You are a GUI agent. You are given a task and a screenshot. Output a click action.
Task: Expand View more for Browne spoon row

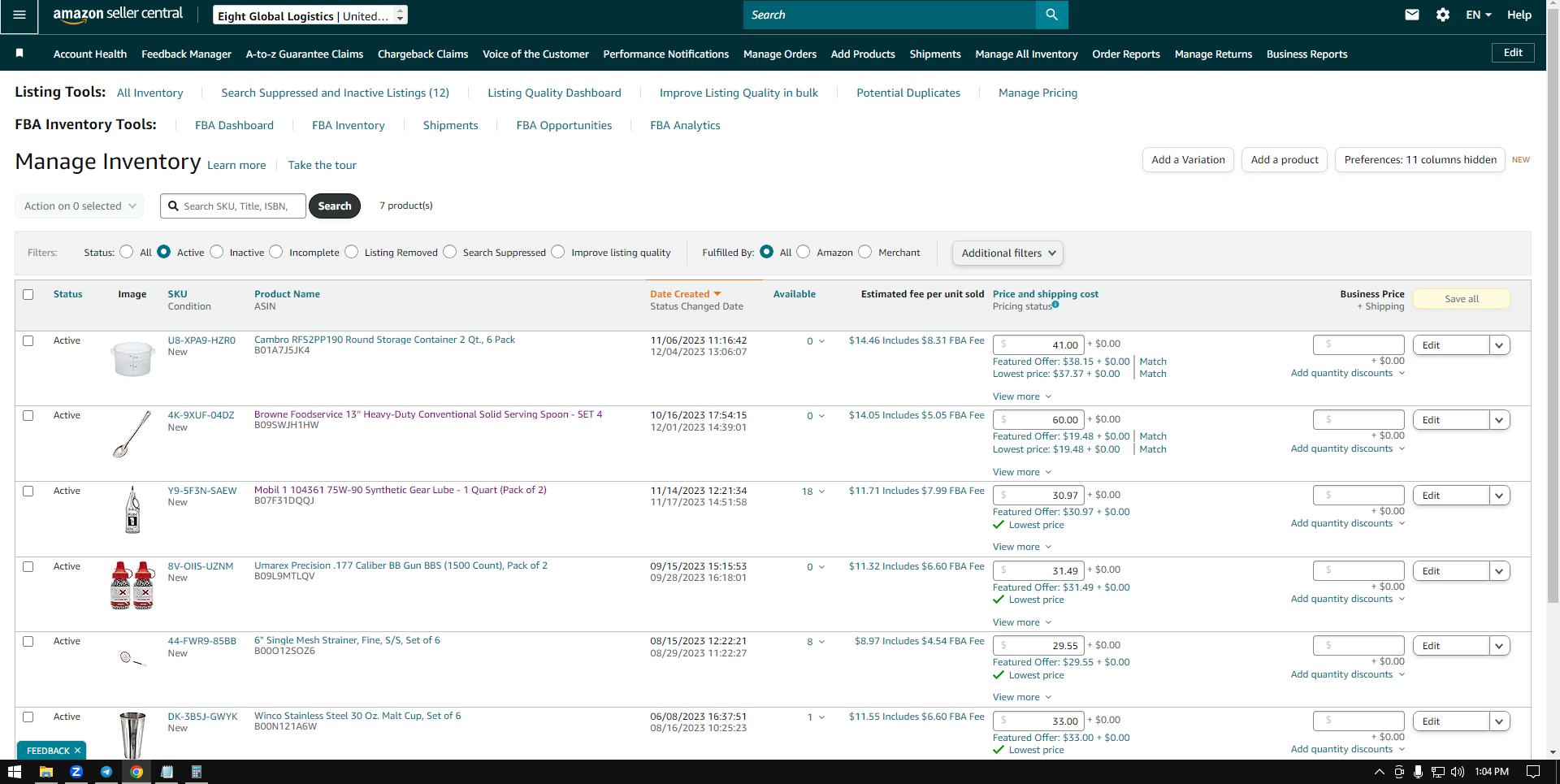click(x=1021, y=472)
